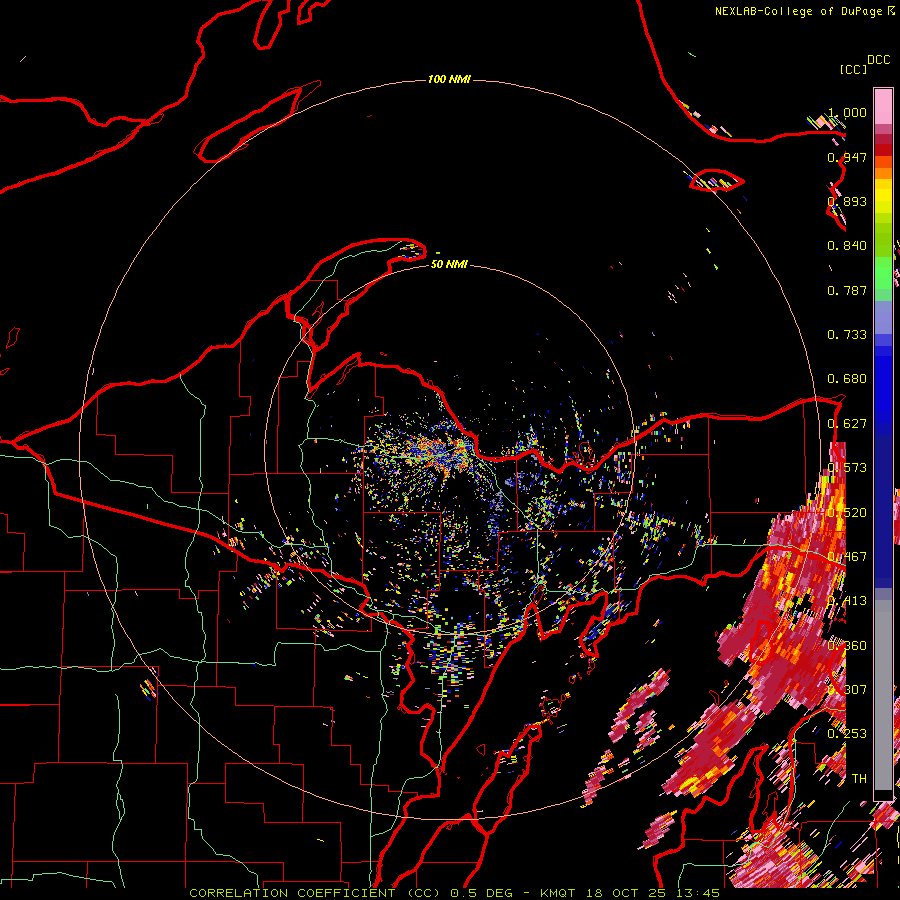Click the 0.947 legend value

point(847,157)
